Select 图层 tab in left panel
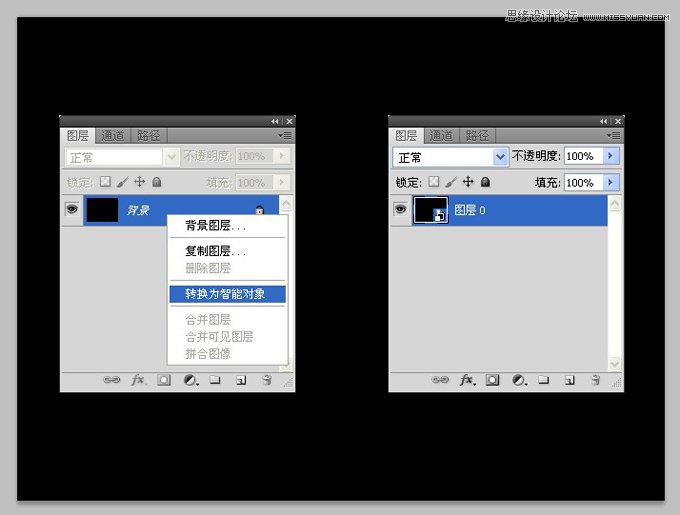The image size is (680, 515). (78, 136)
